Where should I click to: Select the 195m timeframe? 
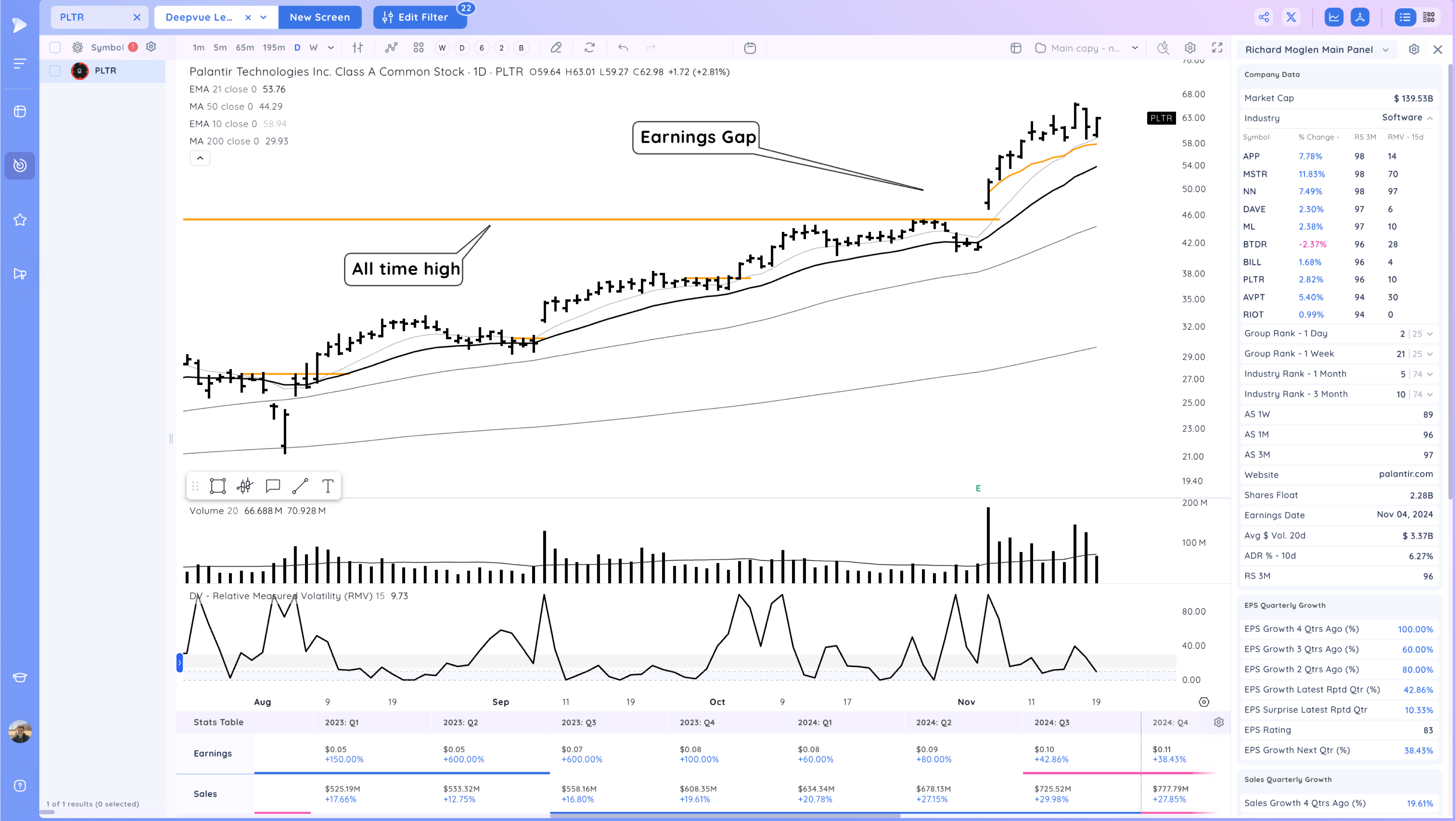274,47
